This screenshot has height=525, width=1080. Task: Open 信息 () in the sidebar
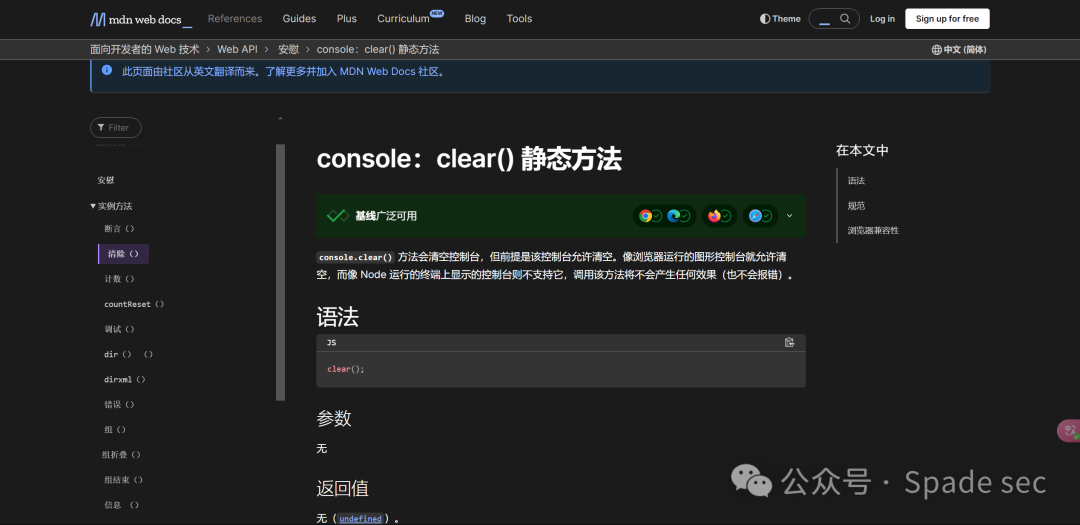point(121,505)
